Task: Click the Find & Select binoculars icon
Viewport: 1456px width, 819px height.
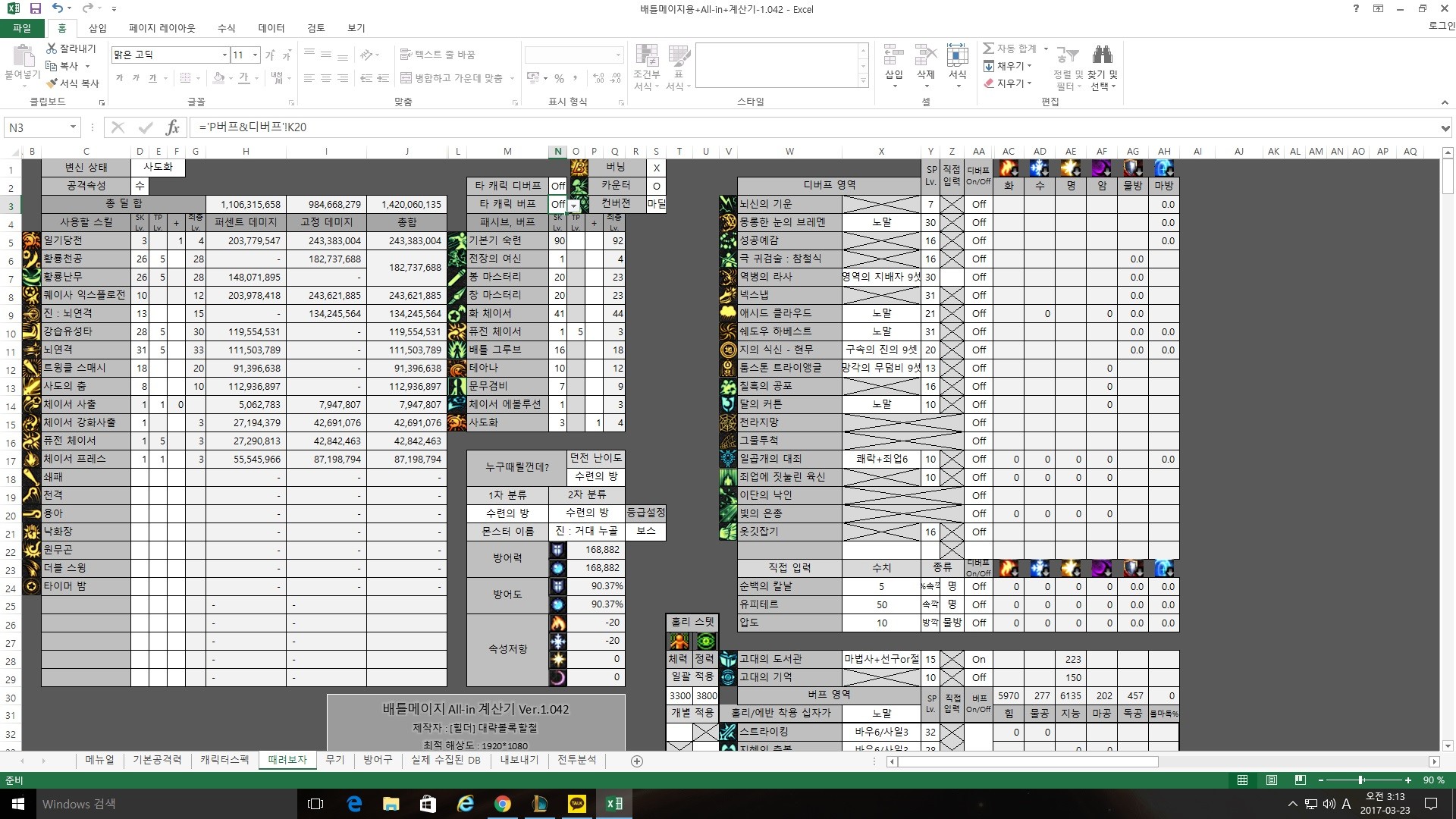Action: click(x=1102, y=55)
